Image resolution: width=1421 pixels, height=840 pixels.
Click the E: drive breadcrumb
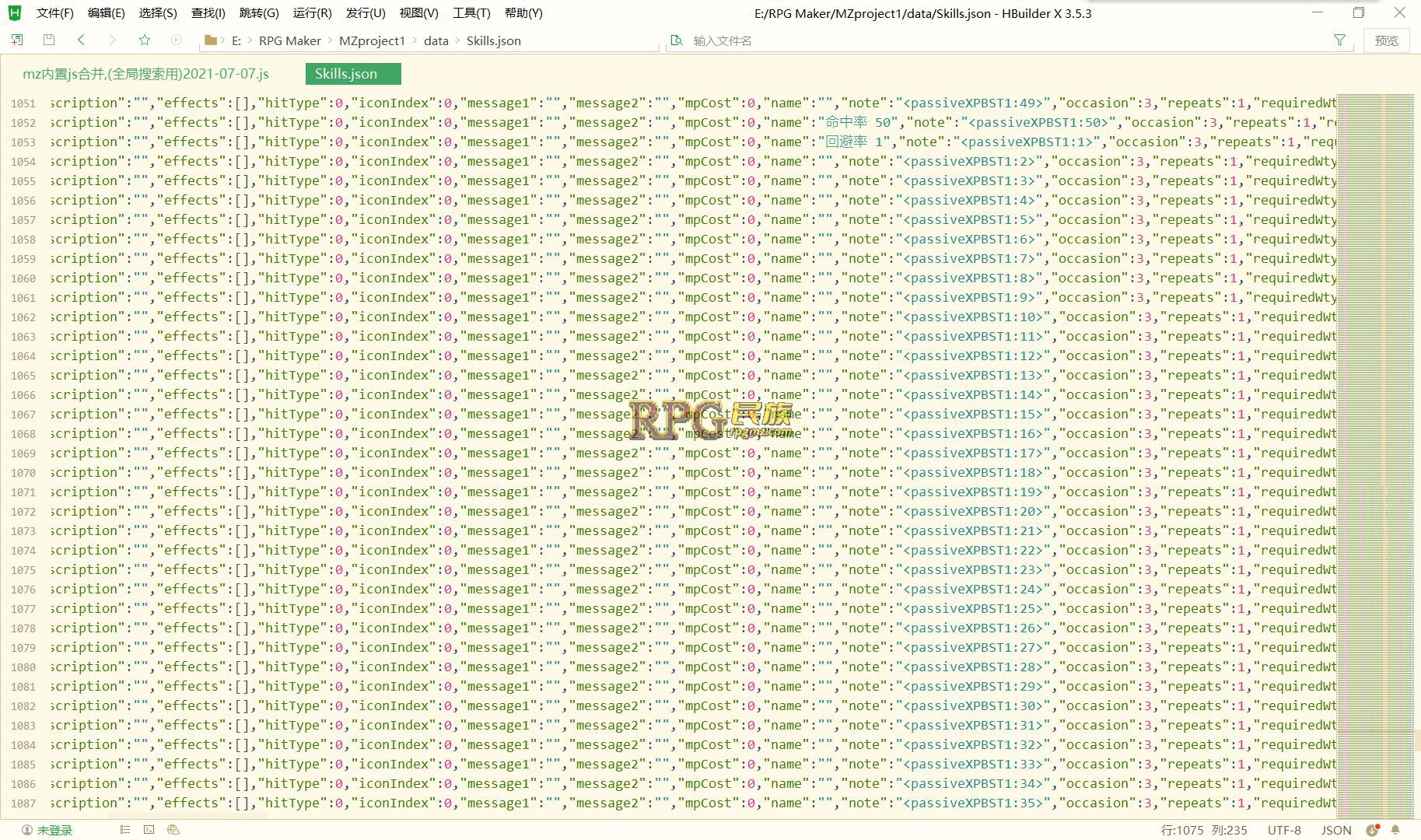[x=236, y=40]
